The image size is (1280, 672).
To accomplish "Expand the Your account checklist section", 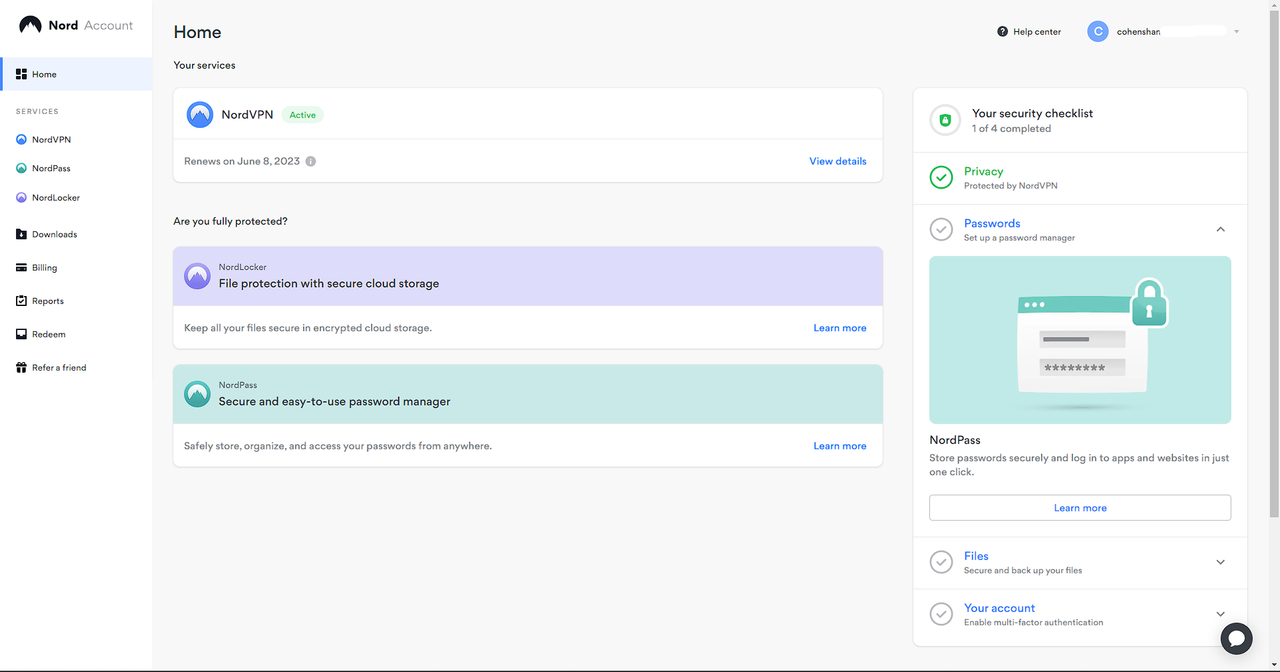I will 1220,614.
